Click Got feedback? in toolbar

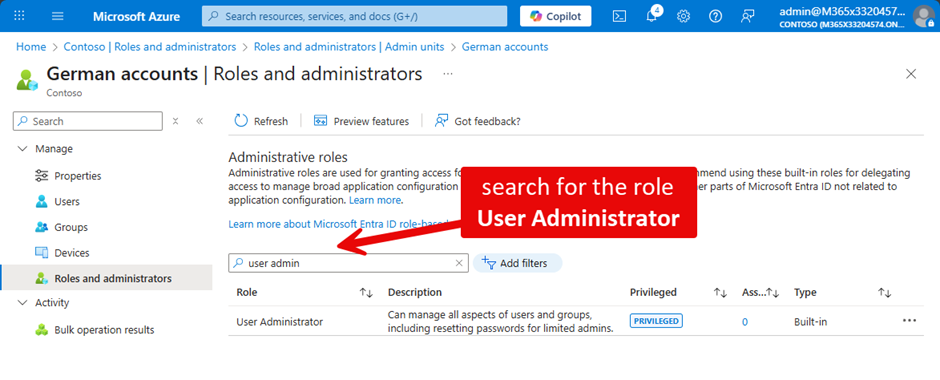pos(478,121)
